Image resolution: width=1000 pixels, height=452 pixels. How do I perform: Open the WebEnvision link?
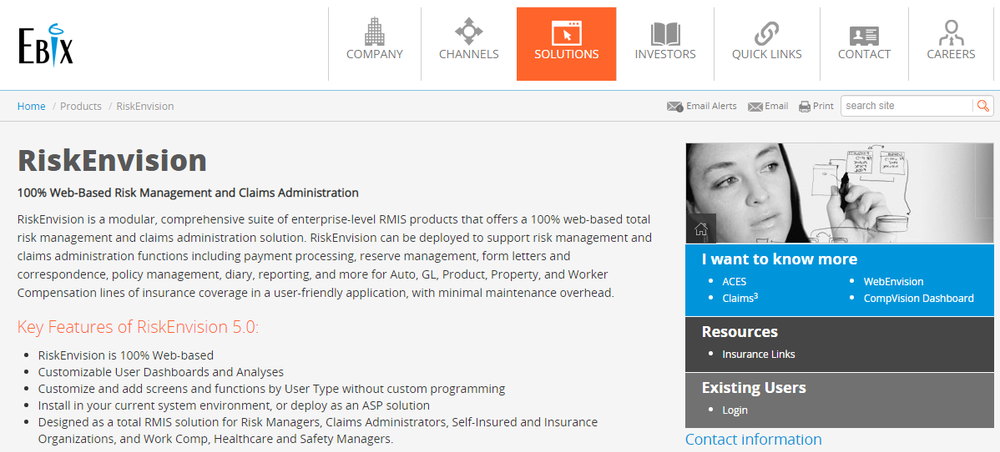point(893,281)
